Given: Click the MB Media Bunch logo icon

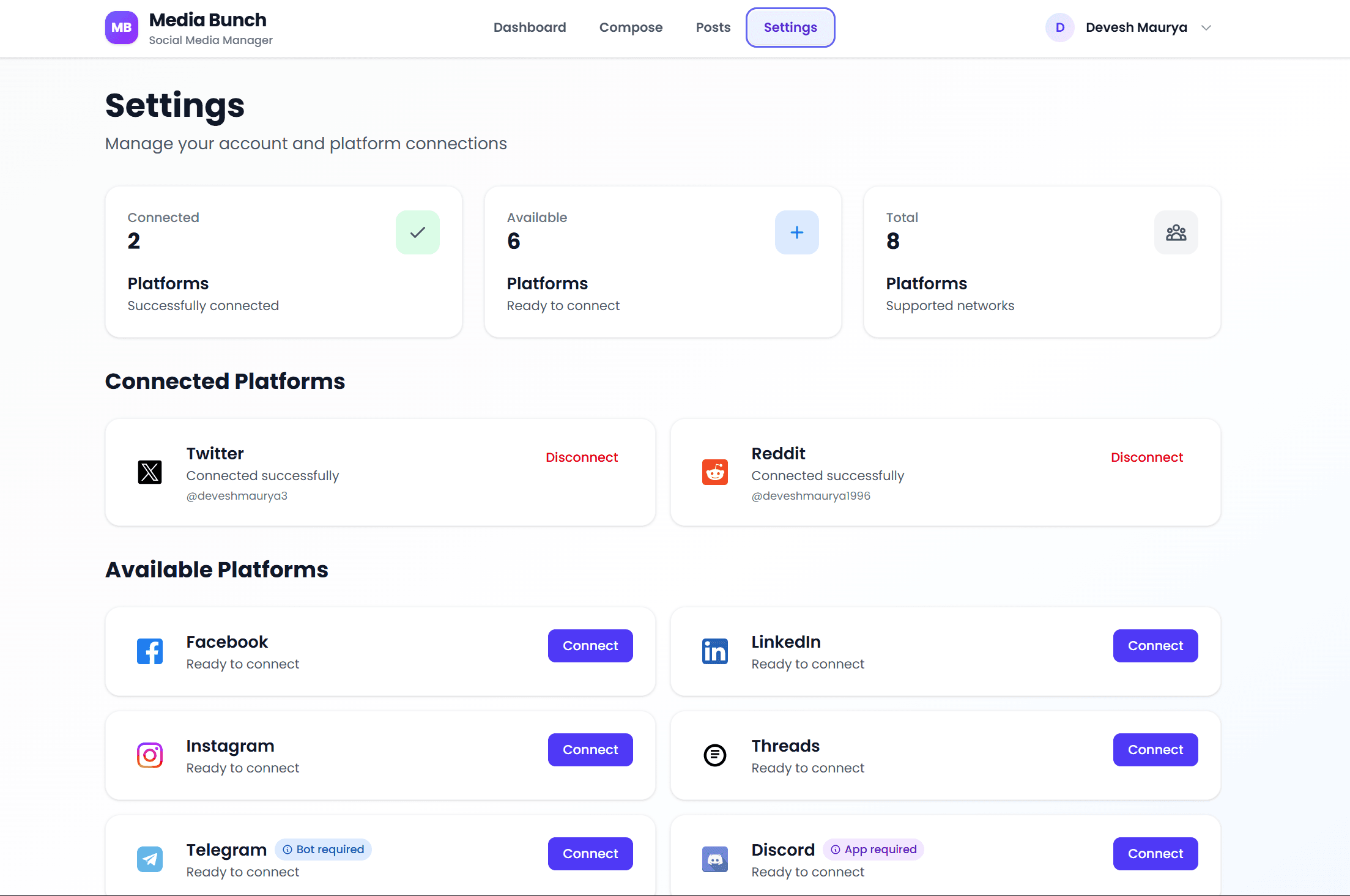Looking at the screenshot, I should pyautogui.click(x=121, y=28).
